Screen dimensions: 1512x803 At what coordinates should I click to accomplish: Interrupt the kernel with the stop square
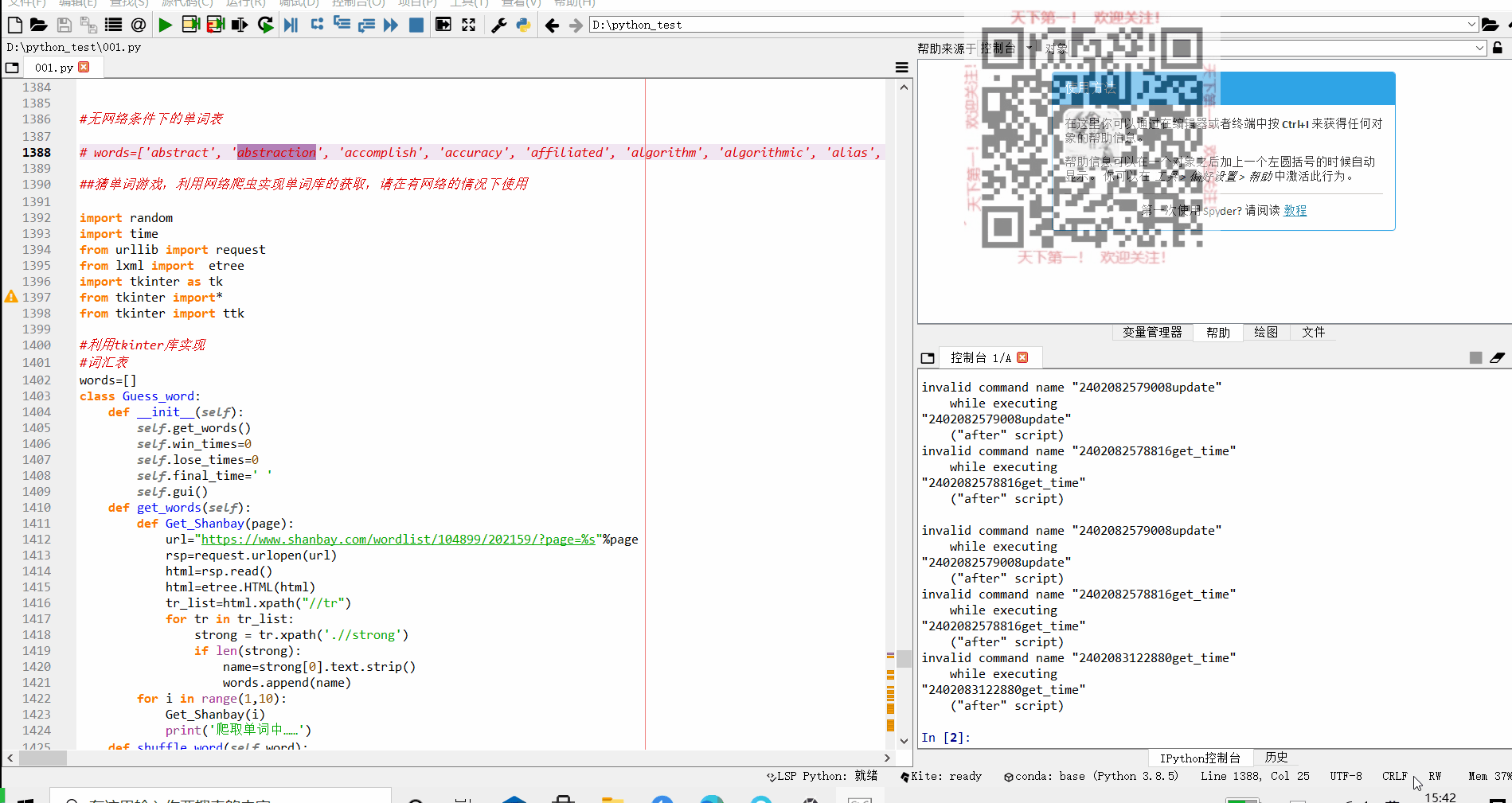coord(1475,358)
